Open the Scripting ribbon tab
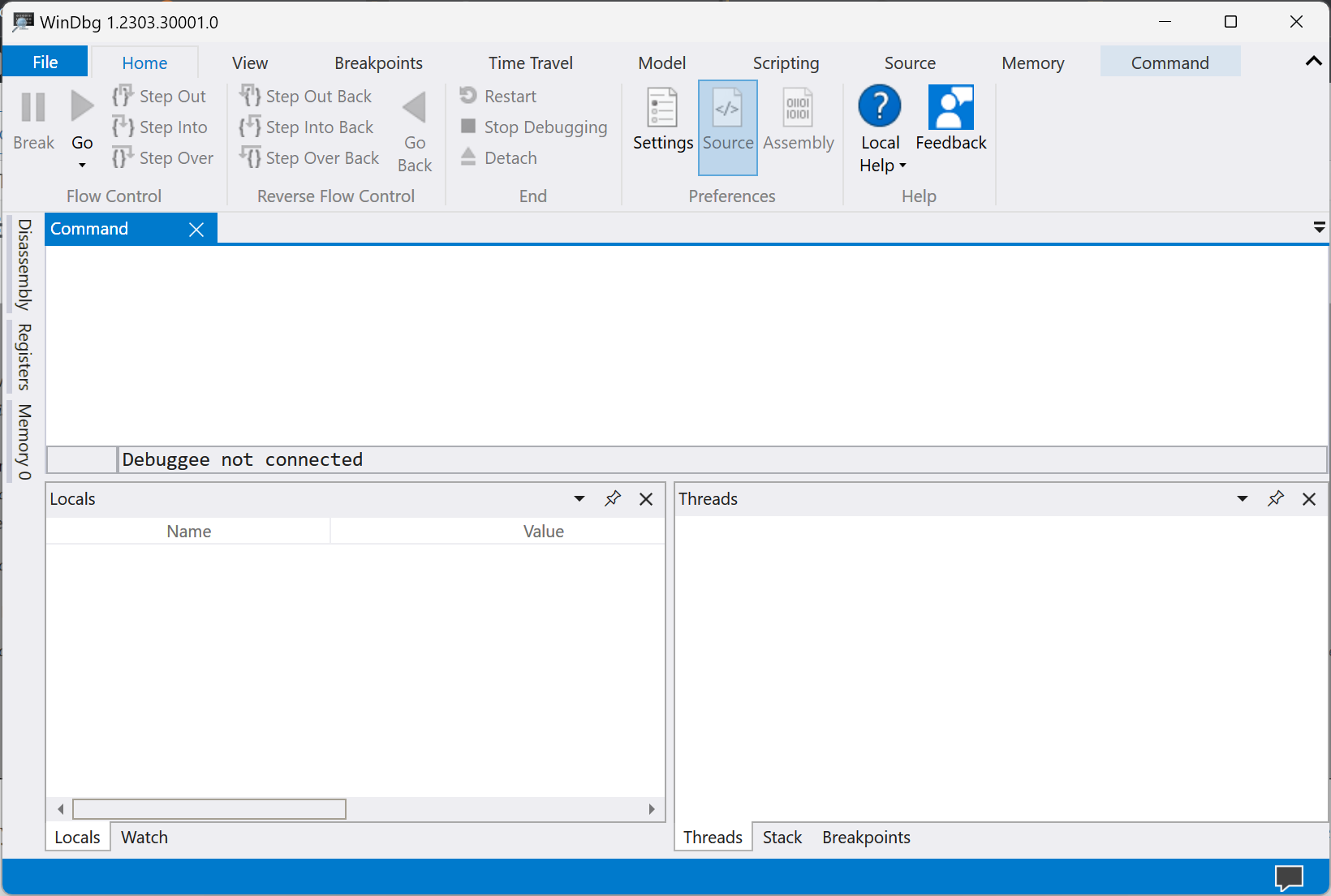The height and width of the screenshot is (896, 1331). [x=786, y=62]
